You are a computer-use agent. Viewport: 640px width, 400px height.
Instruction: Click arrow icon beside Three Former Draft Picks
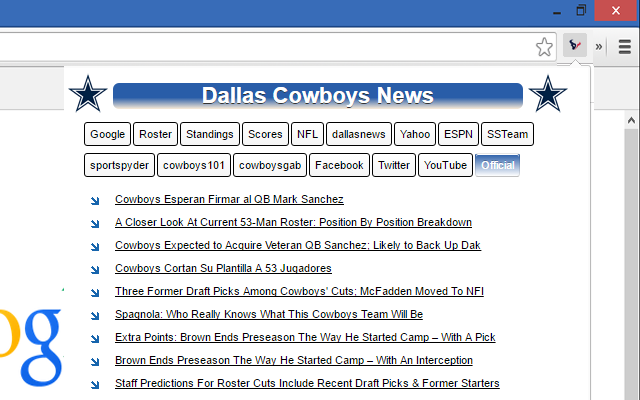coord(95,293)
